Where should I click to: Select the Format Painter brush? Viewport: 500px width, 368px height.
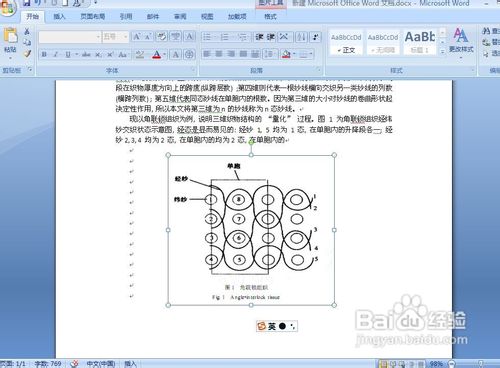tap(27, 53)
